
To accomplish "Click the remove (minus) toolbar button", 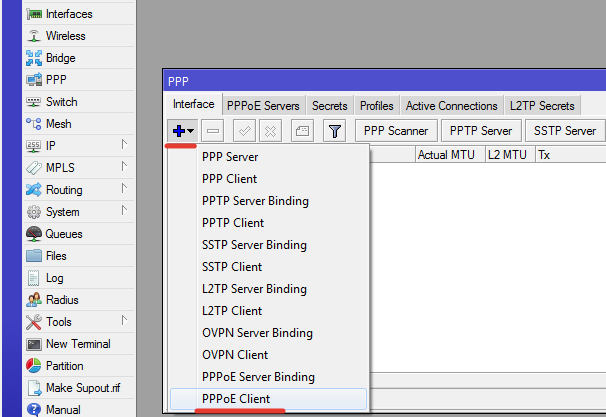I will tap(213, 131).
